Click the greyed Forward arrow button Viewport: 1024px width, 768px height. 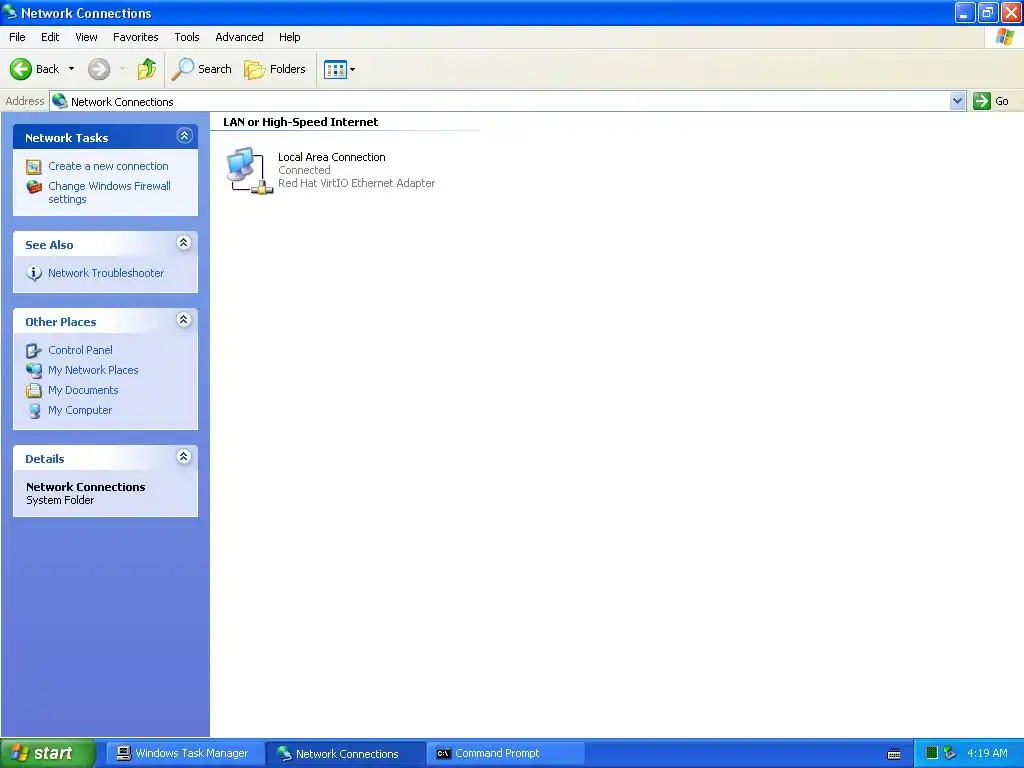point(99,69)
